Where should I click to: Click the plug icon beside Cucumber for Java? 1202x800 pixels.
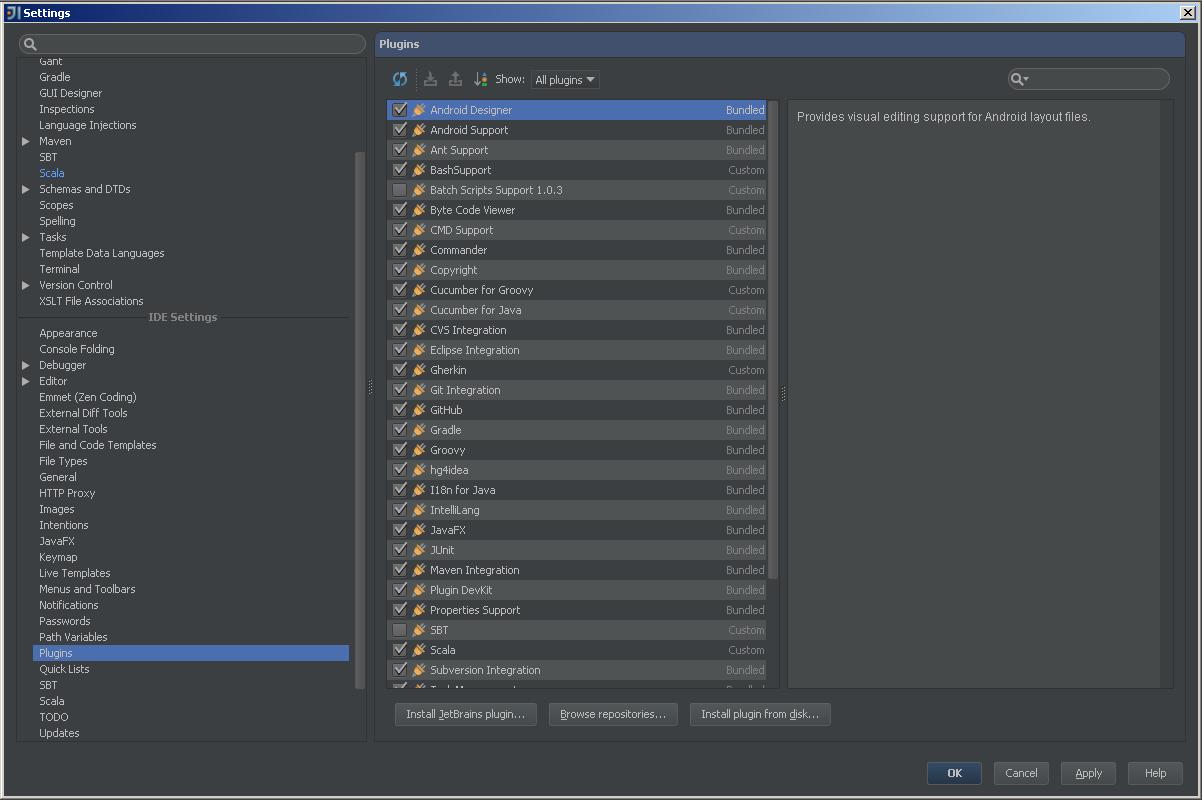(419, 310)
